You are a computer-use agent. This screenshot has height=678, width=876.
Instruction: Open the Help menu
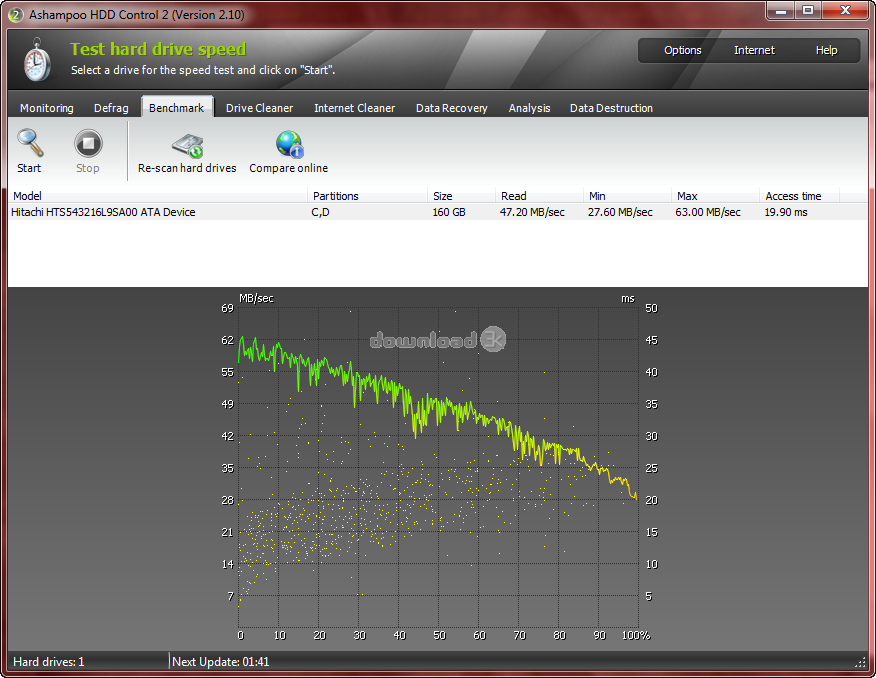click(x=826, y=50)
